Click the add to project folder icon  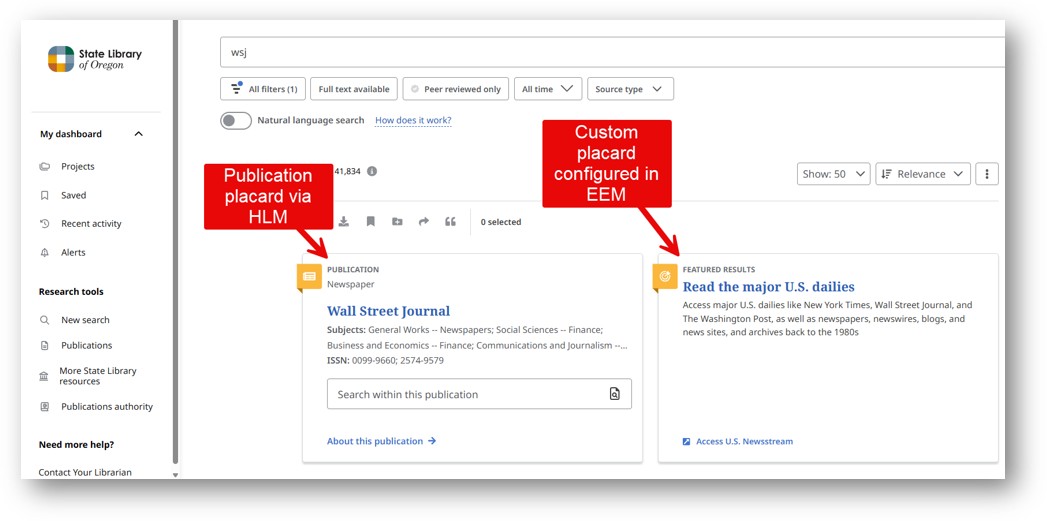[397, 222]
